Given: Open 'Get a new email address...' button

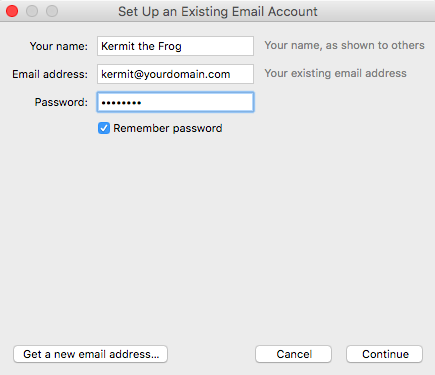Looking at the screenshot, I should [x=90, y=354].
